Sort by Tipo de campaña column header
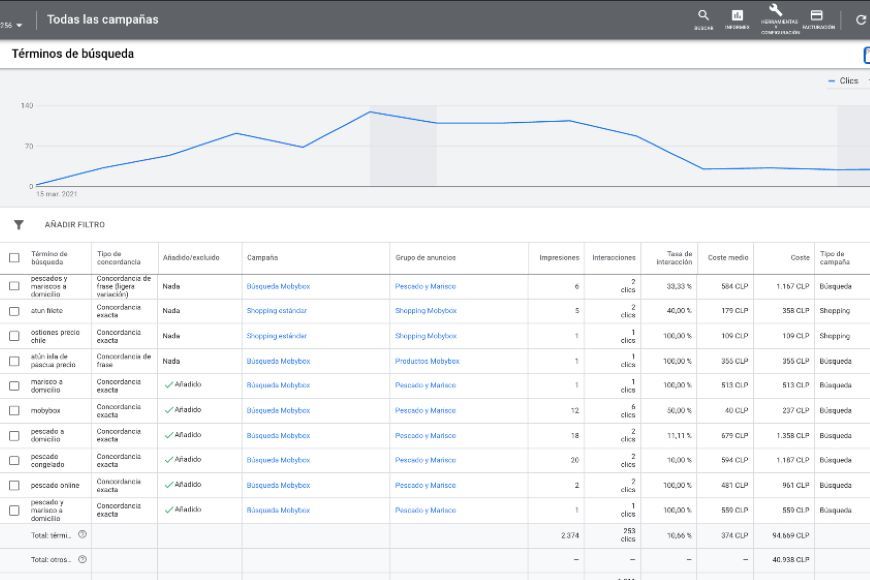870x580 pixels. [834, 258]
